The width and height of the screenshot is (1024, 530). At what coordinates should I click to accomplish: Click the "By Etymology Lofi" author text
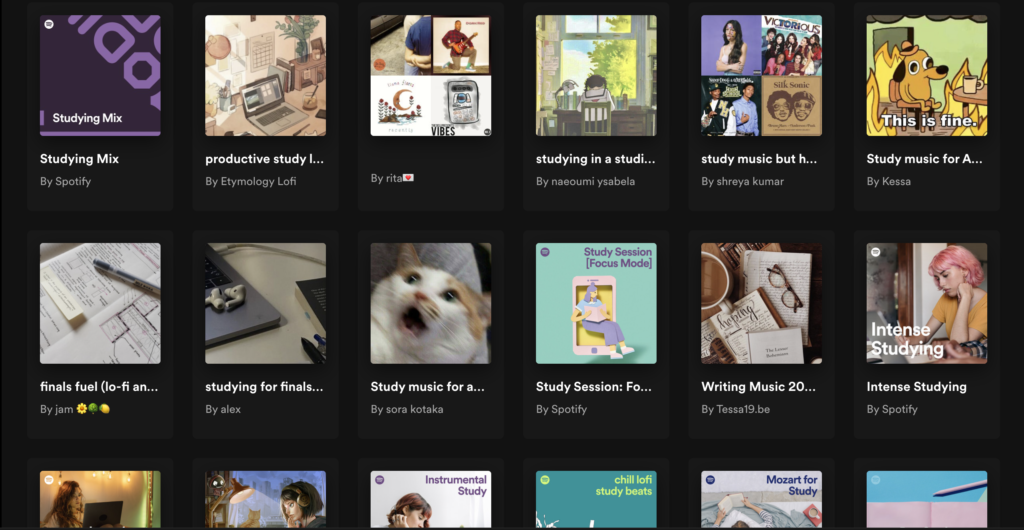pos(251,181)
